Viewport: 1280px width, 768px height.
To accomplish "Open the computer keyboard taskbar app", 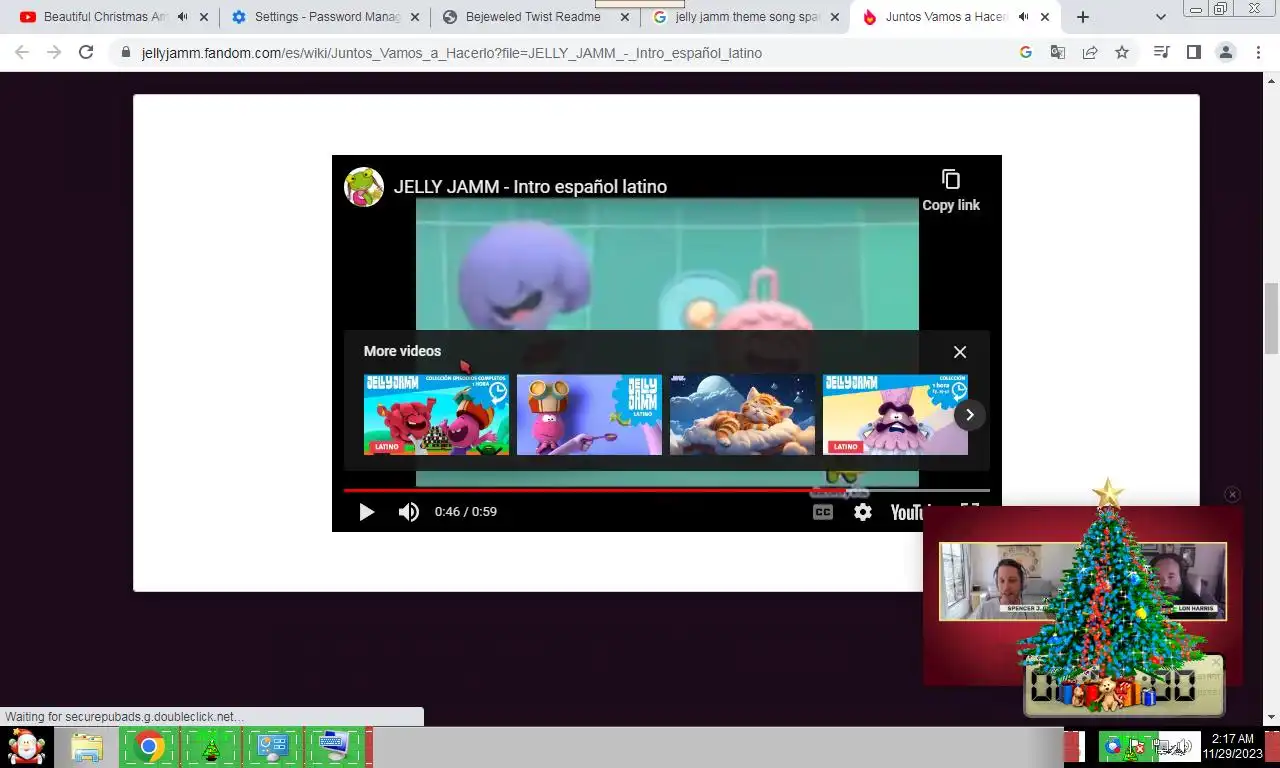I will [x=333, y=747].
